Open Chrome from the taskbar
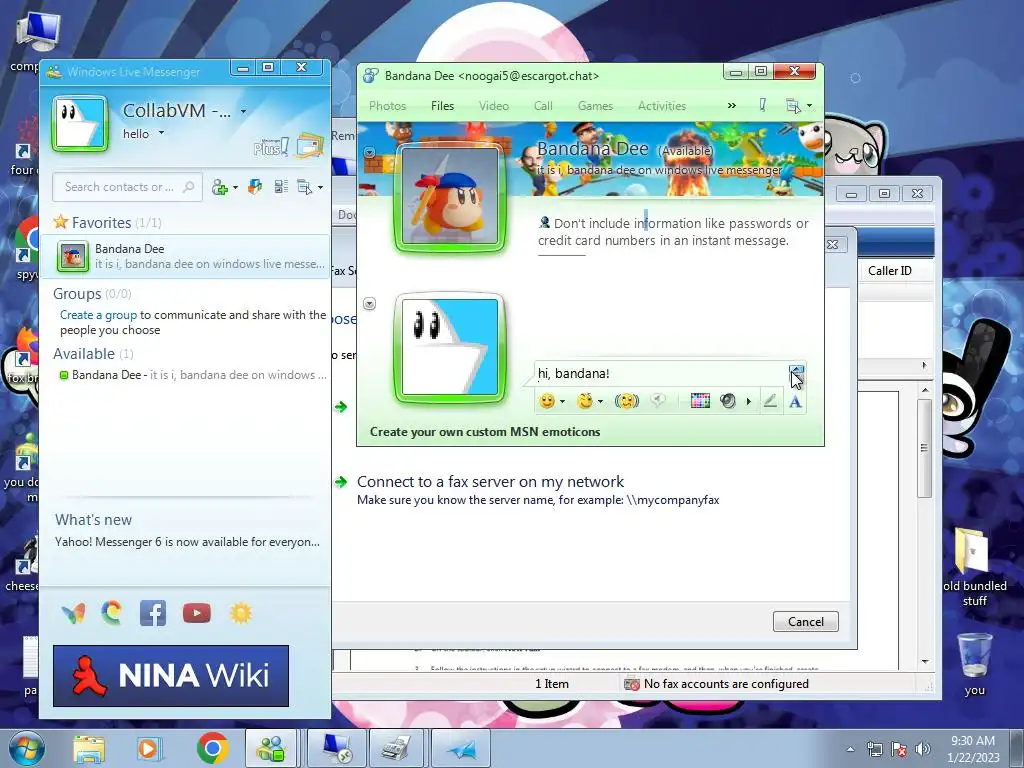The width and height of the screenshot is (1024, 768). tap(212, 748)
